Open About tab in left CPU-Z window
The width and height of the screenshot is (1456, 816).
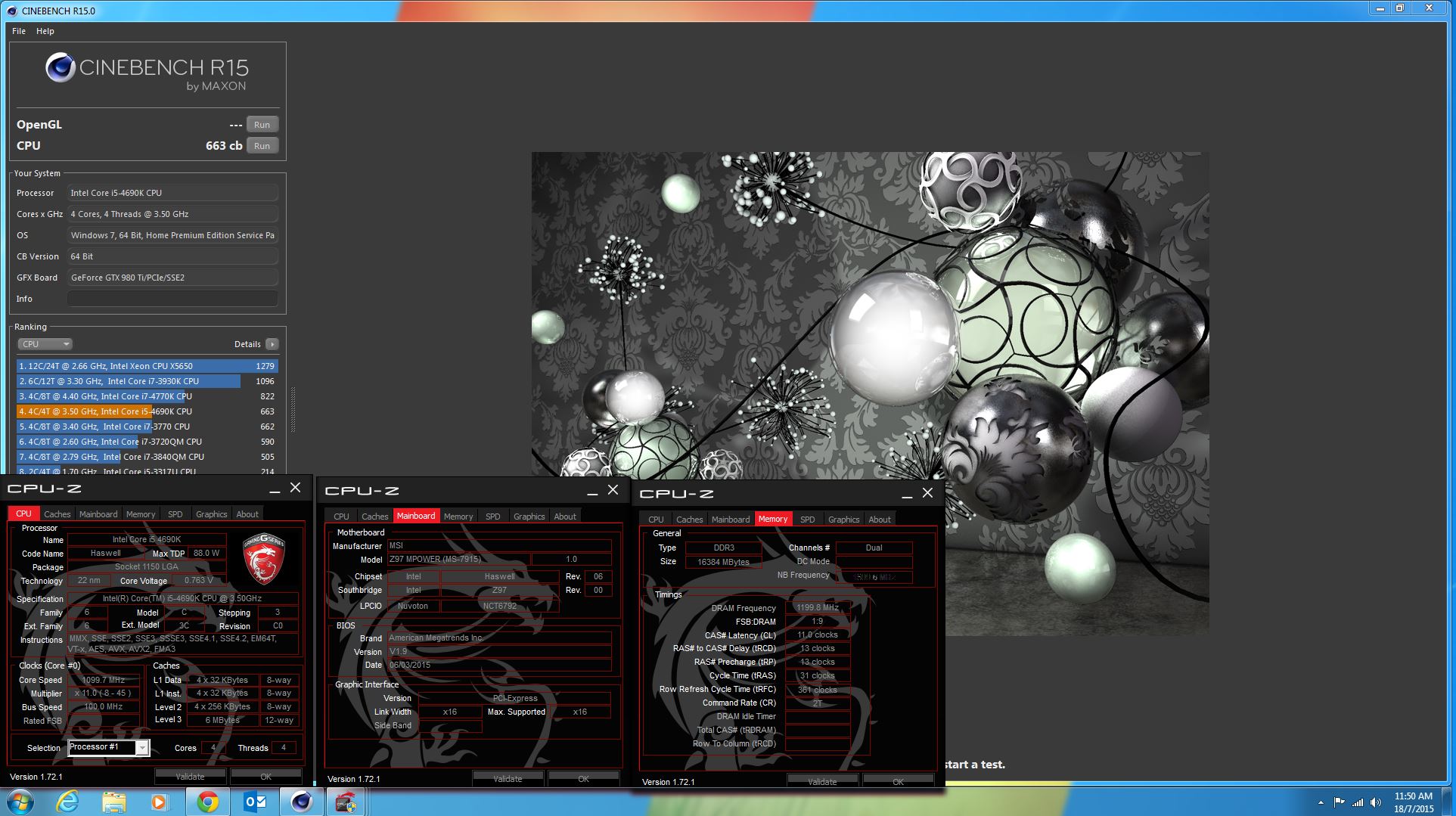click(247, 514)
